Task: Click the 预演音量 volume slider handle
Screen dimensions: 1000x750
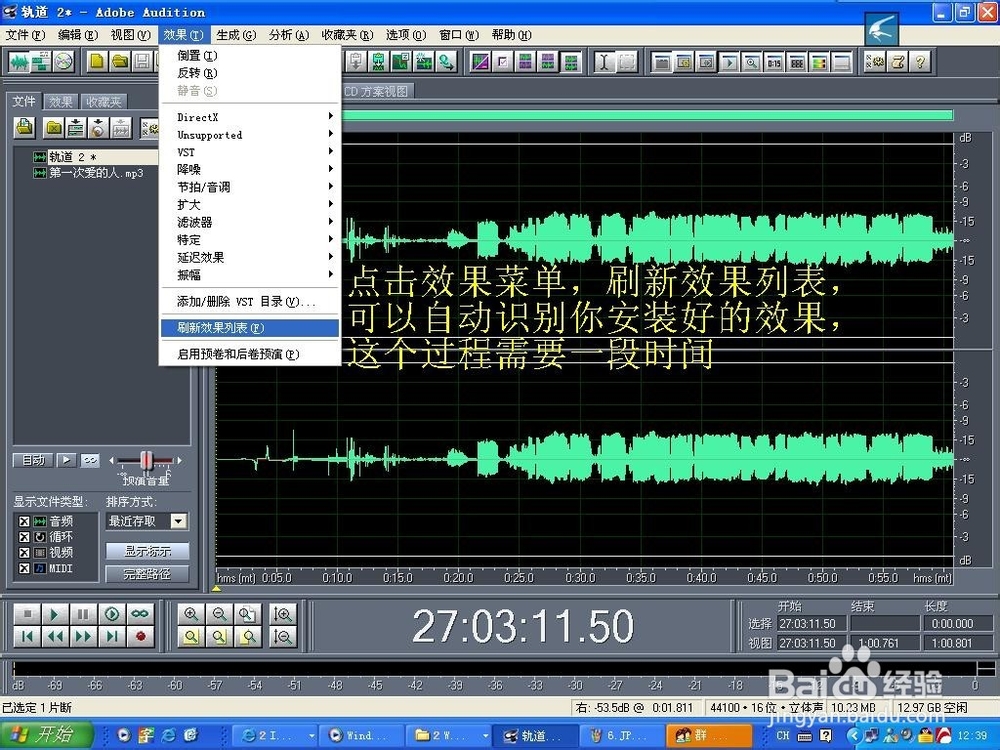Action: (x=147, y=460)
